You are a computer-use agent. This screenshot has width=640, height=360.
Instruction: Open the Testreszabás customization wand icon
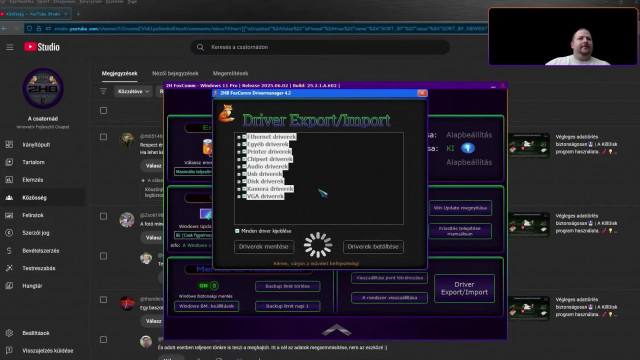pyautogui.click(x=9, y=268)
